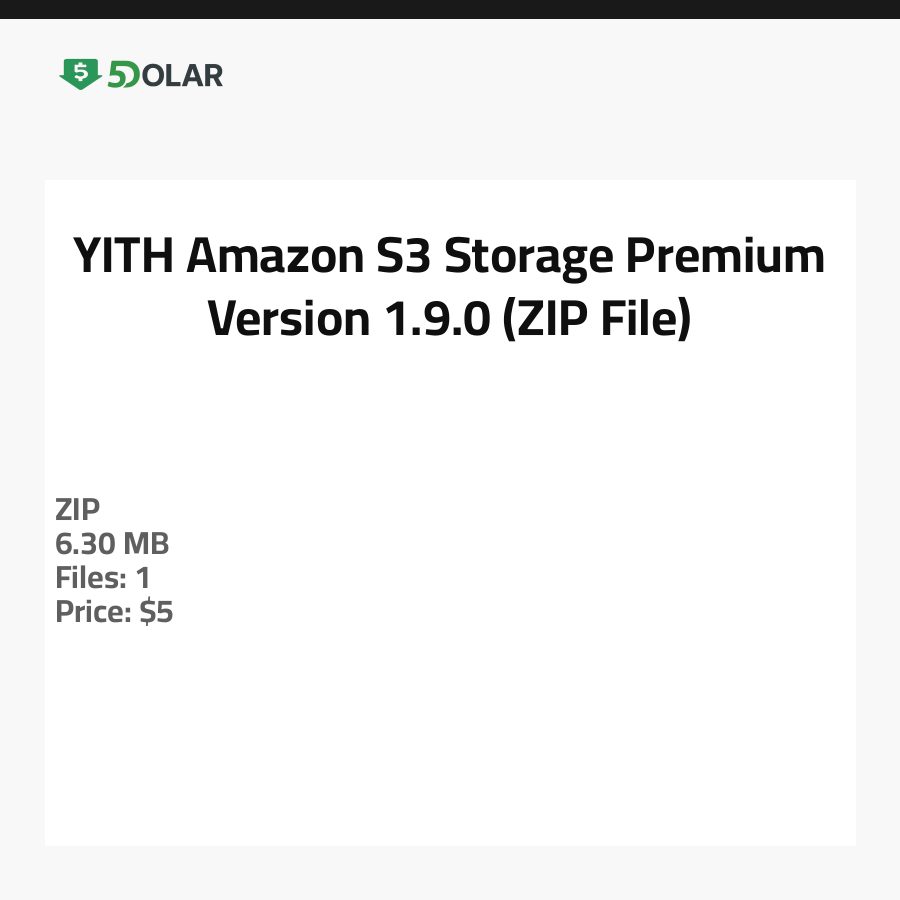Click the Files: 1 count line
The width and height of the screenshot is (900, 900).
pyautogui.click(x=102, y=578)
